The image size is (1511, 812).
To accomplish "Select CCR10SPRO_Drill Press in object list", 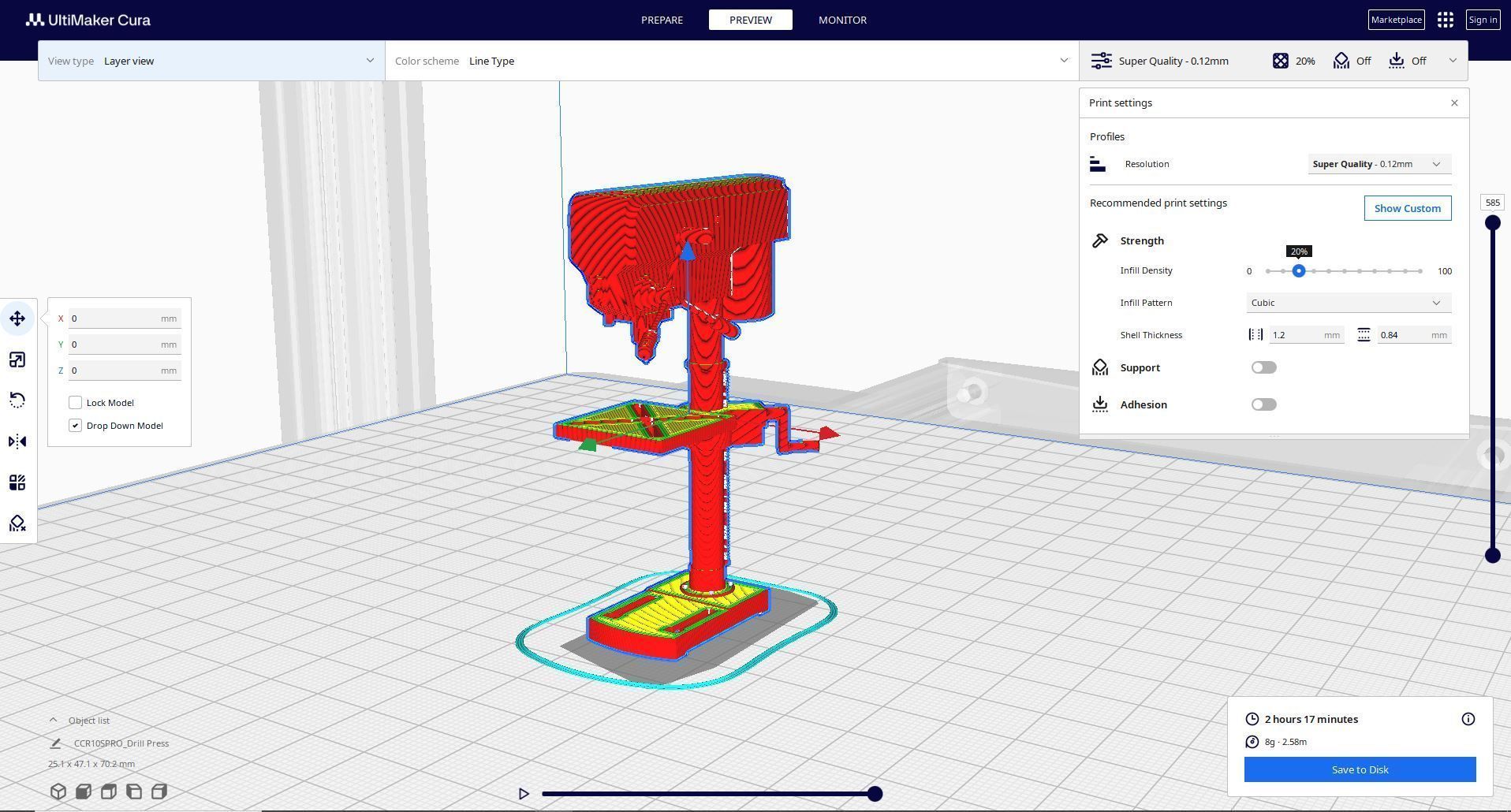I will point(121,743).
